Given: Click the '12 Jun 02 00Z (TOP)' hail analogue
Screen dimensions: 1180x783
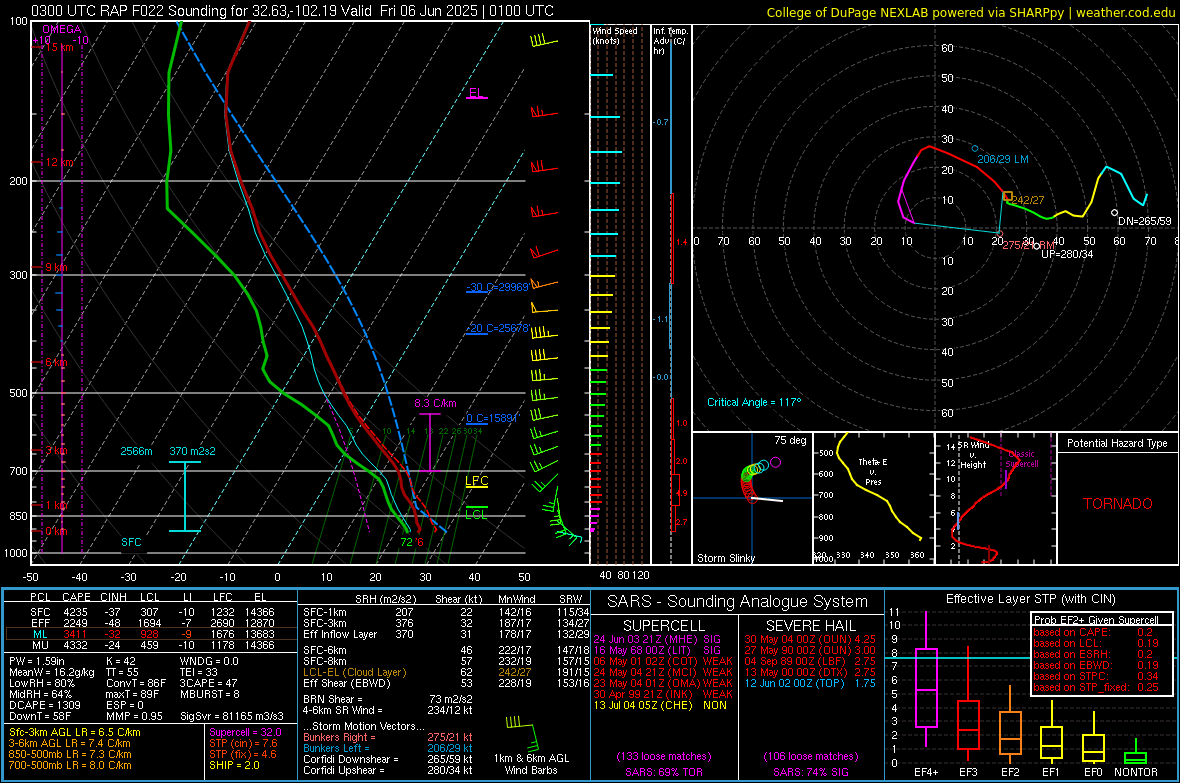Looking at the screenshot, I should (x=795, y=683).
